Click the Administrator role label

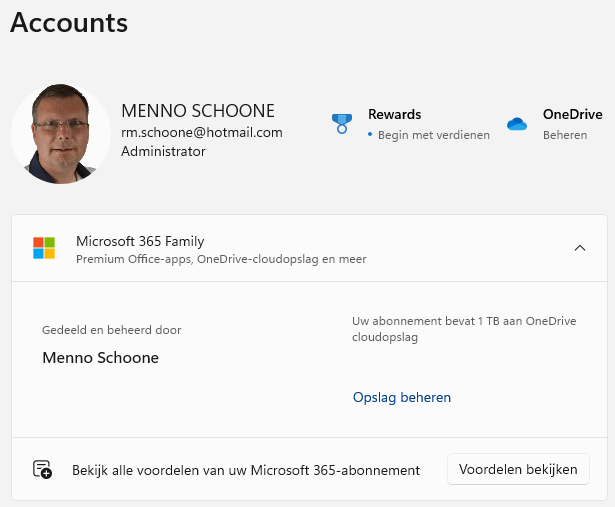pyautogui.click(x=163, y=151)
